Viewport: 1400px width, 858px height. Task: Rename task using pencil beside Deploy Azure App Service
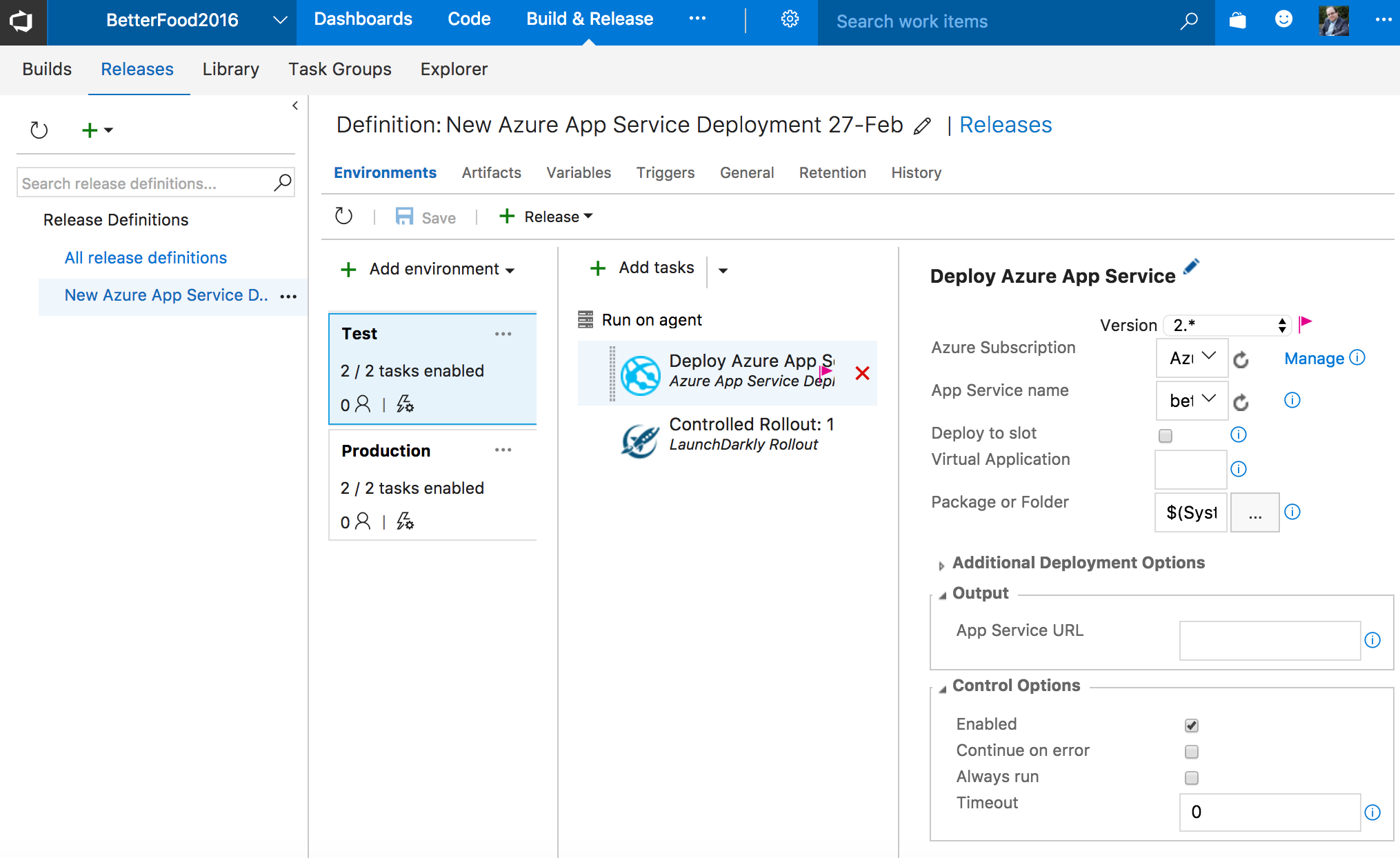pyautogui.click(x=1191, y=267)
